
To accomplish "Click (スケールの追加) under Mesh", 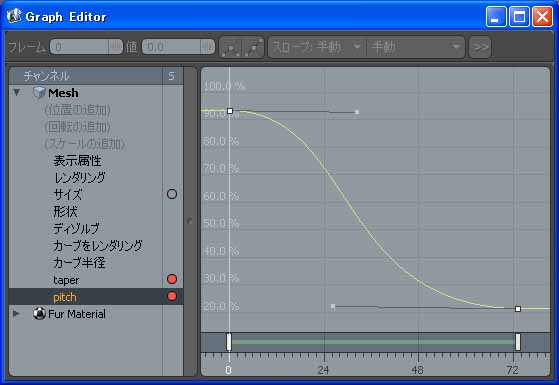I will 84,144.
